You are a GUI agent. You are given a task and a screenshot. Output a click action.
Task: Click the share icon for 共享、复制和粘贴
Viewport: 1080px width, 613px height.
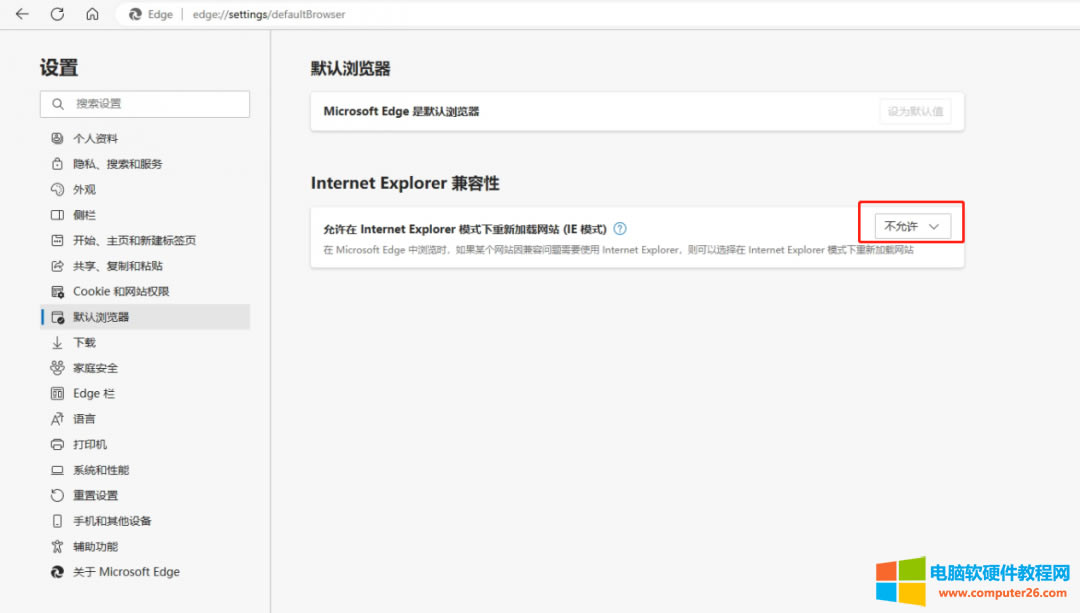click(x=57, y=266)
